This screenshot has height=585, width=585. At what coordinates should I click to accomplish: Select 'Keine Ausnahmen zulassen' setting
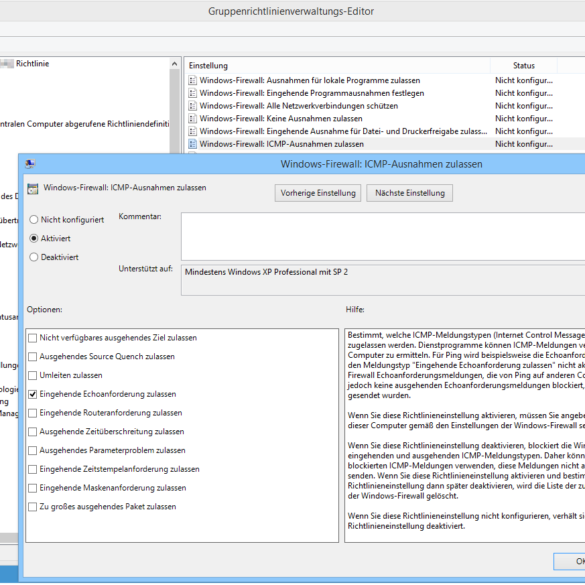[281, 118]
